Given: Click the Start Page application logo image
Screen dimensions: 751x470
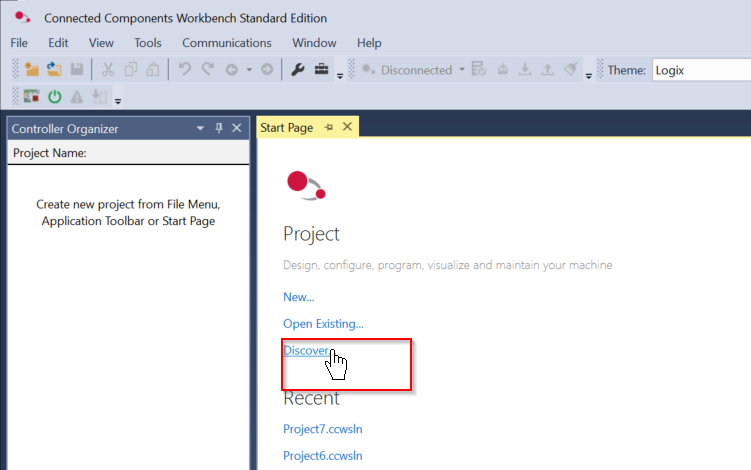Looking at the screenshot, I should click(306, 185).
